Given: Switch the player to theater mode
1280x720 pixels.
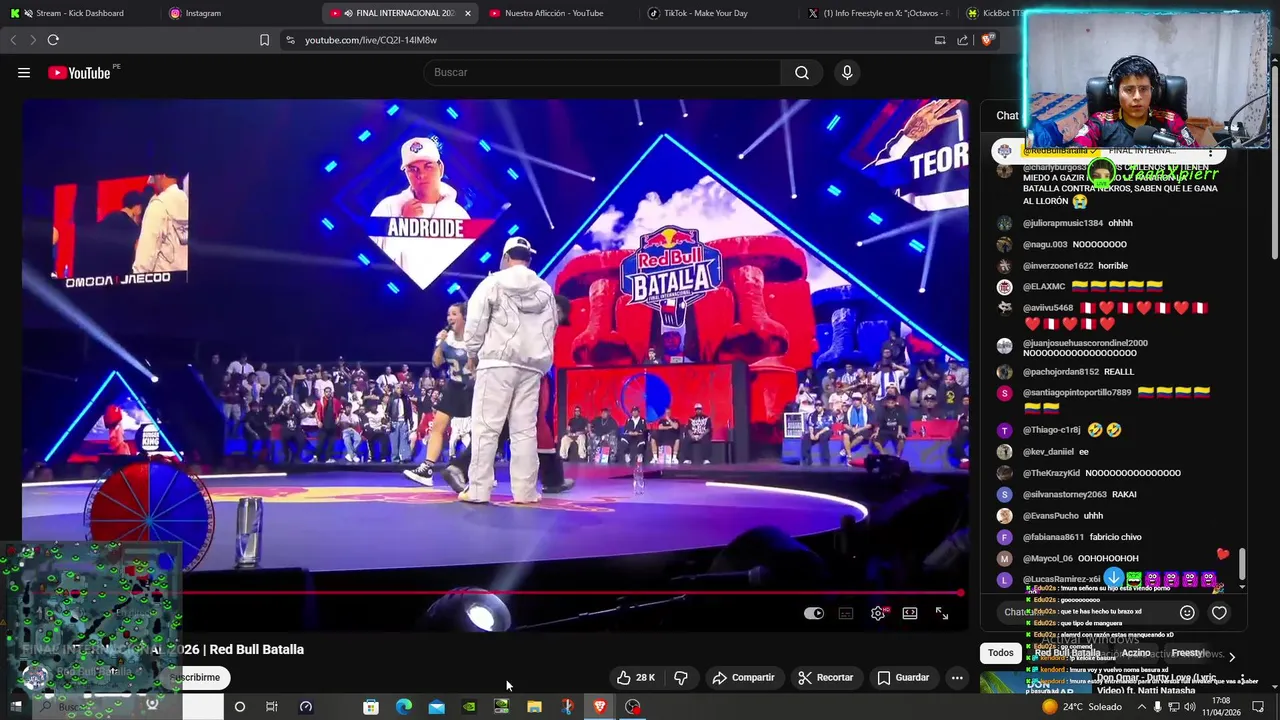Looking at the screenshot, I should (910, 613).
